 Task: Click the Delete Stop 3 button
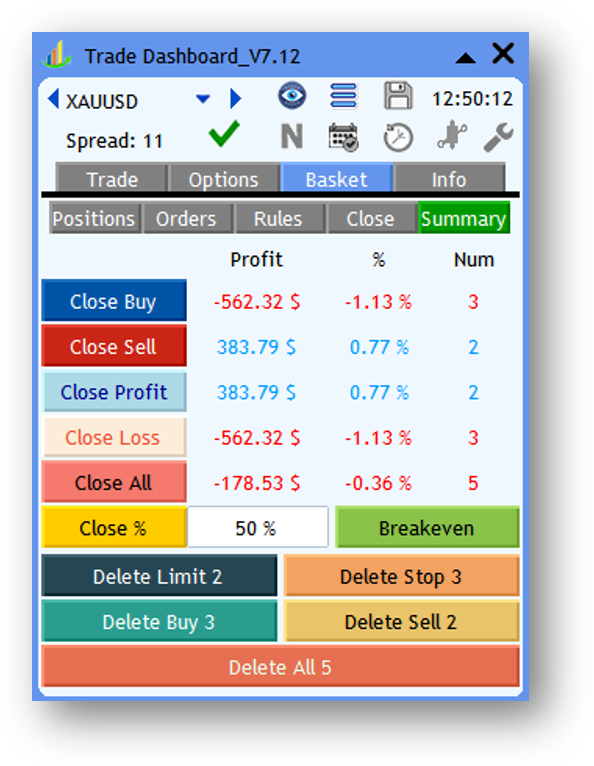[x=401, y=575]
